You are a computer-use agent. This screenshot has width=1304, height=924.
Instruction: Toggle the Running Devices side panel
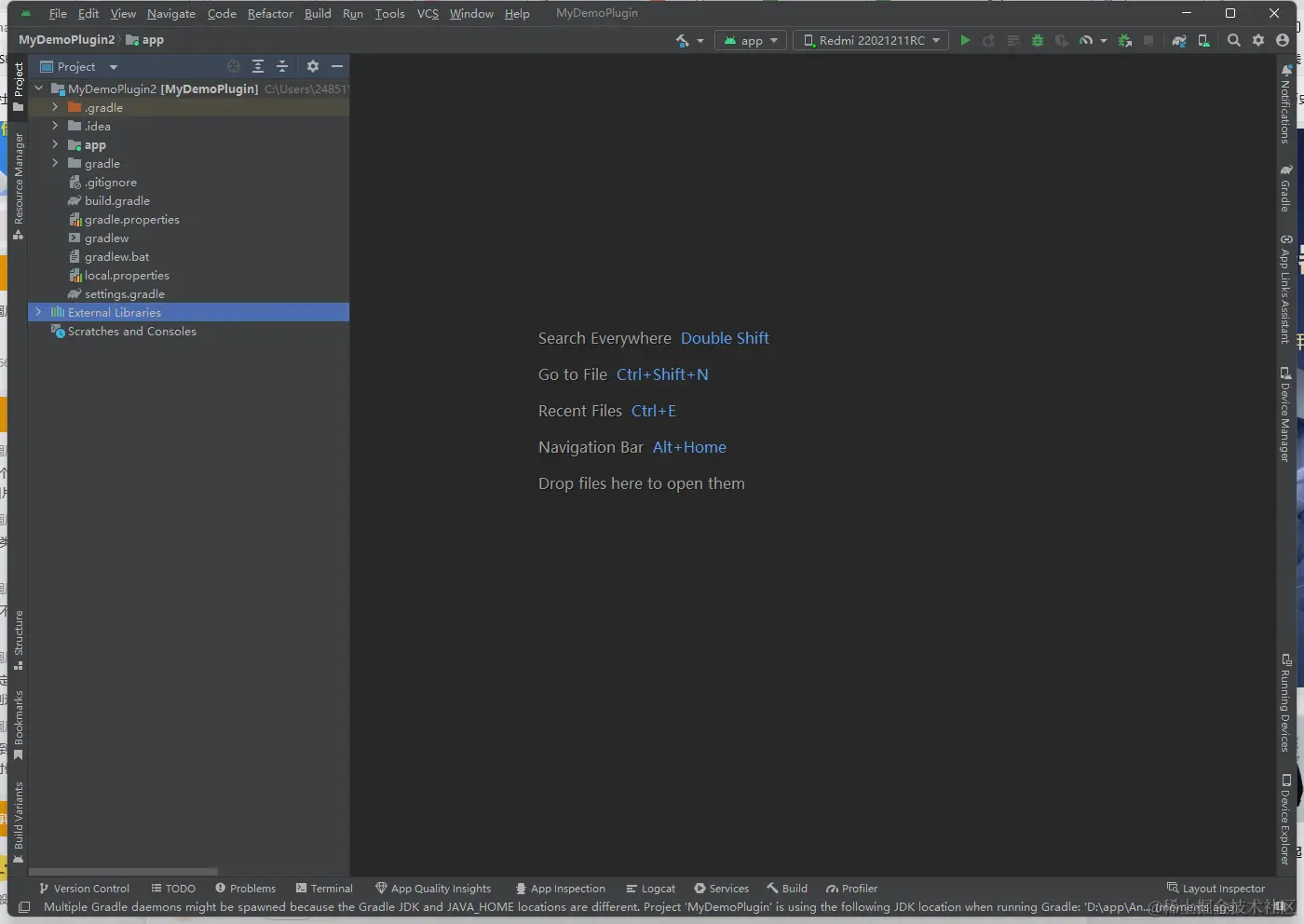[1286, 702]
